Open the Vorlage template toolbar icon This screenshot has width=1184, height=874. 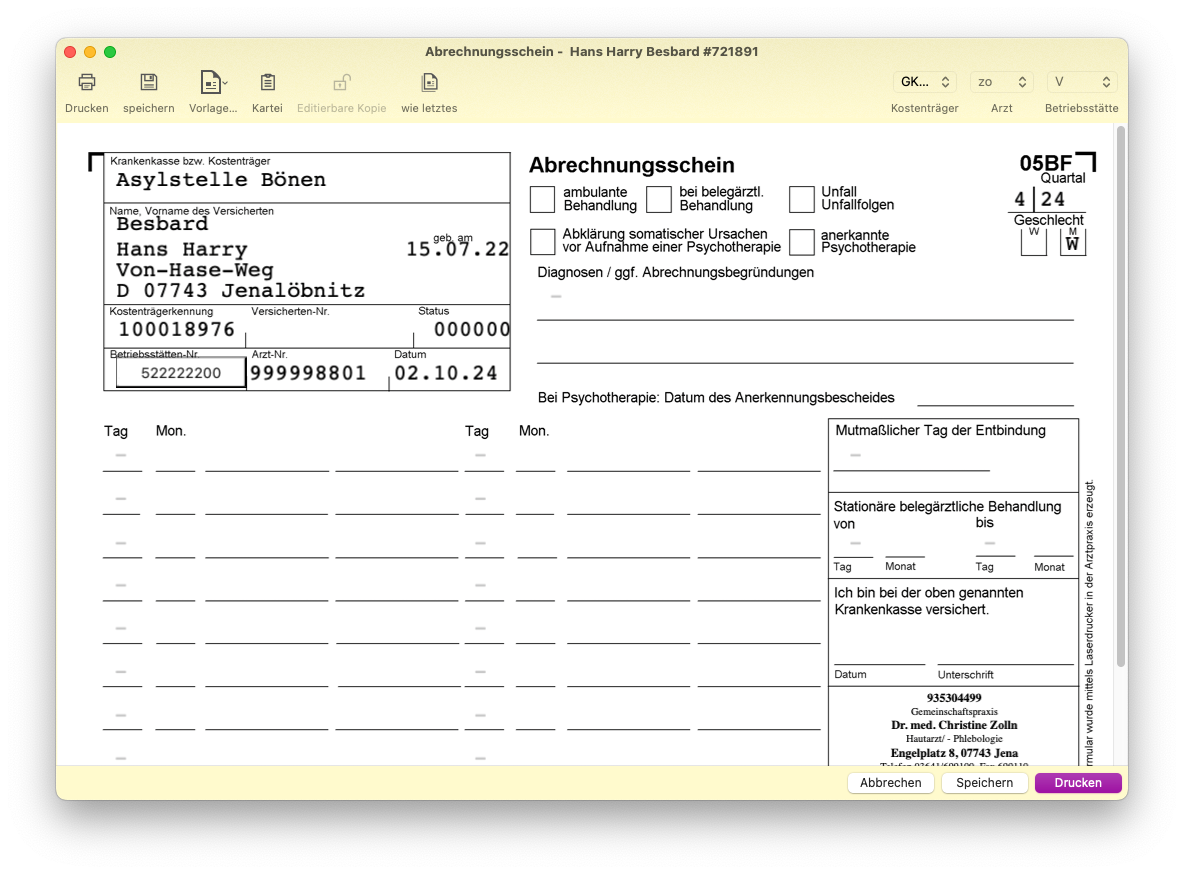(x=213, y=82)
